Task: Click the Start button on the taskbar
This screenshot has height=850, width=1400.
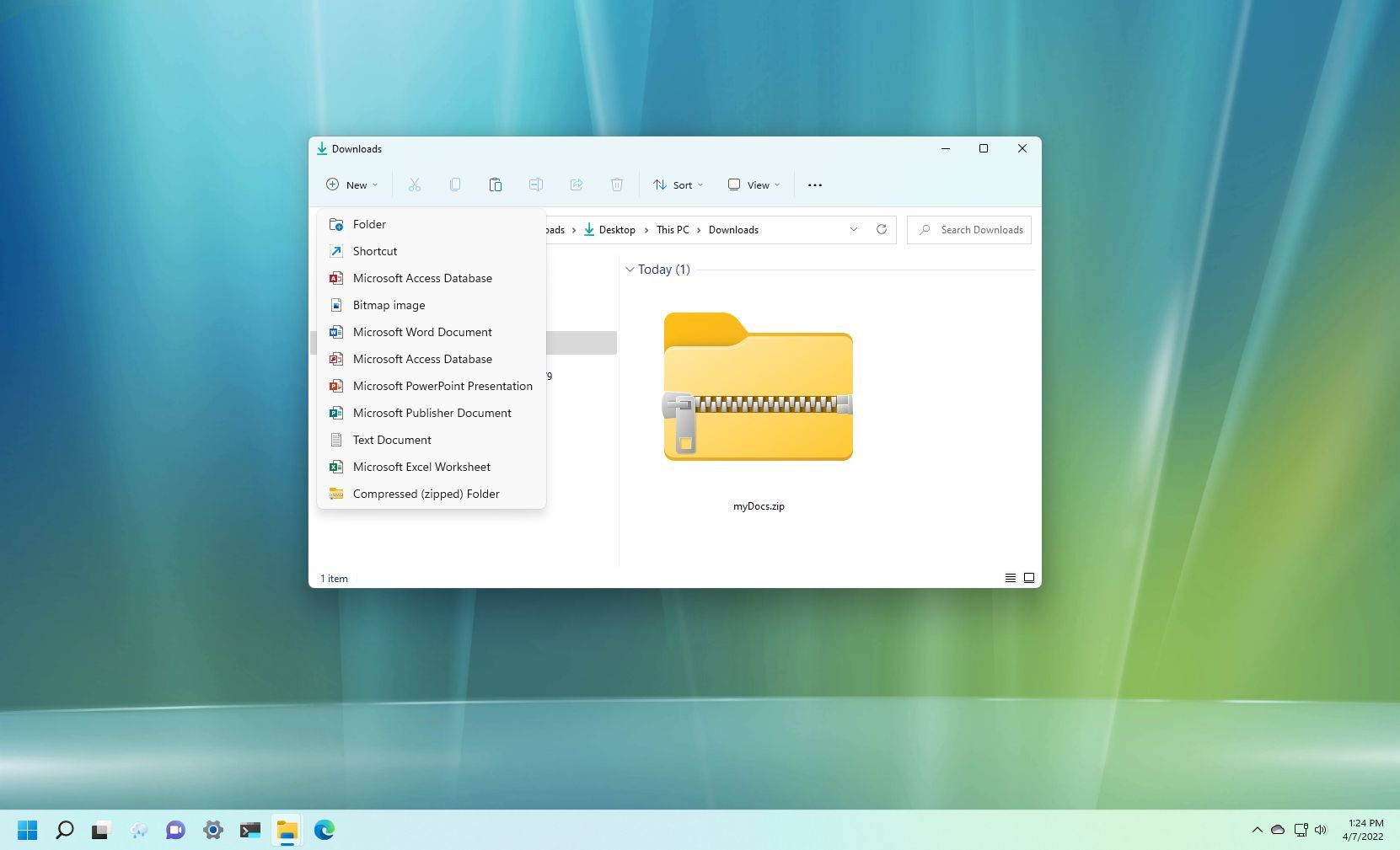Action: point(27,830)
